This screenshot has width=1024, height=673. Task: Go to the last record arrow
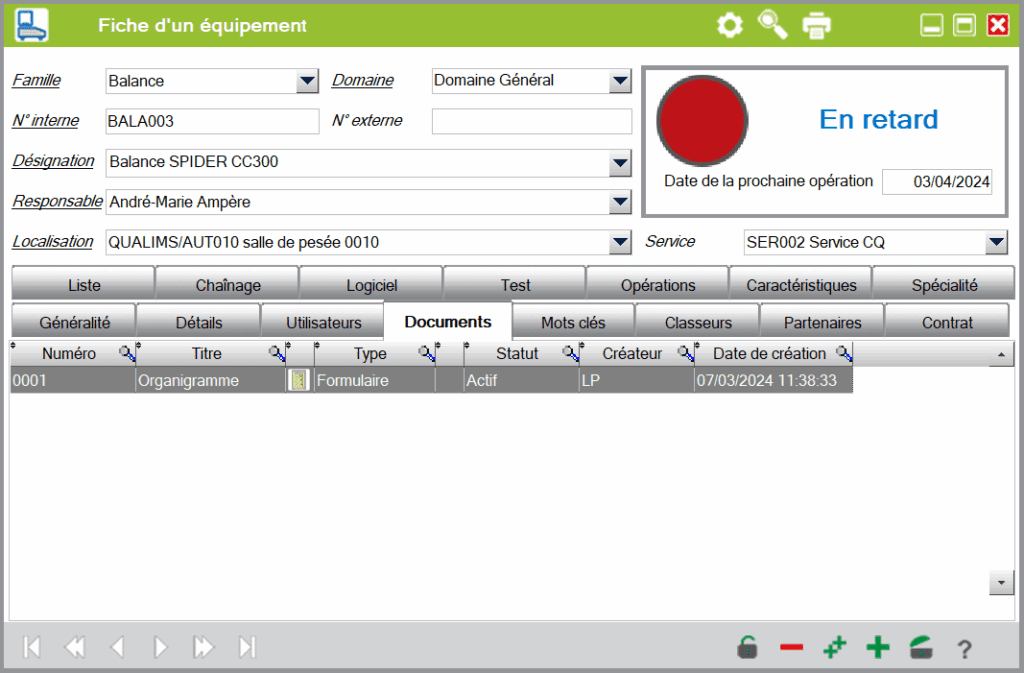[247, 648]
